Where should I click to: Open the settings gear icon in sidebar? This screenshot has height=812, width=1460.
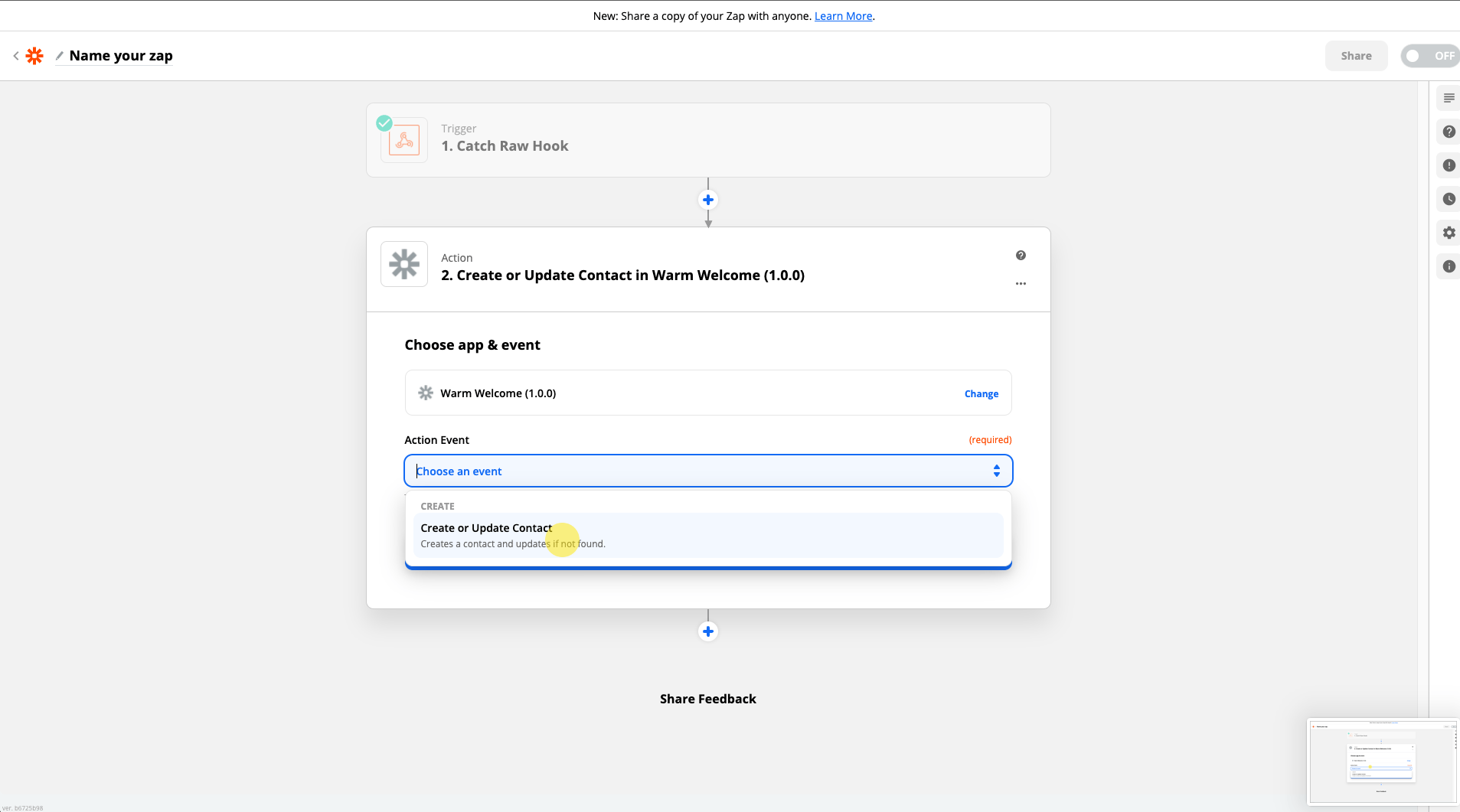click(x=1449, y=233)
